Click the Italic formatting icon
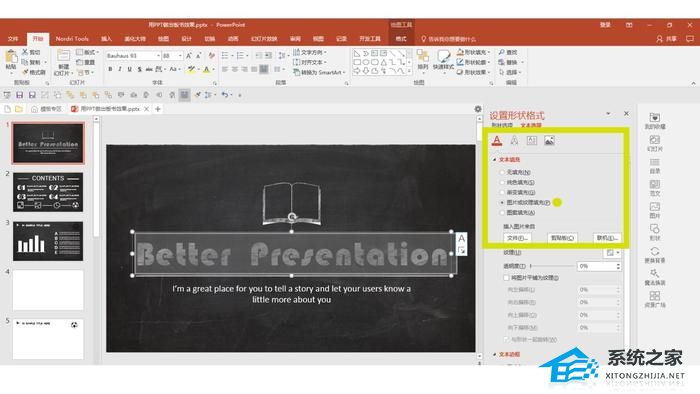The width and height of the screenshot is (700, 394). [x=120, y=69]
